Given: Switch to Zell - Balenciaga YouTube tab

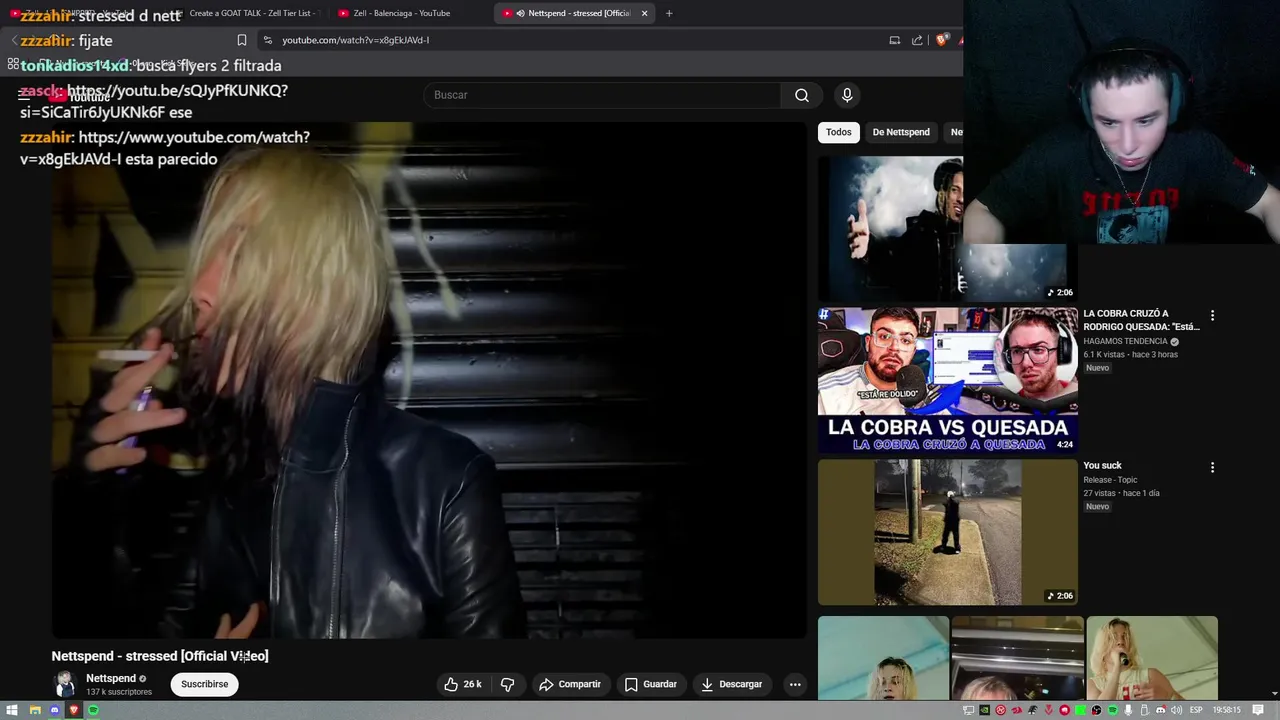Looking at the screenshot, I should [x=401, y=13].
